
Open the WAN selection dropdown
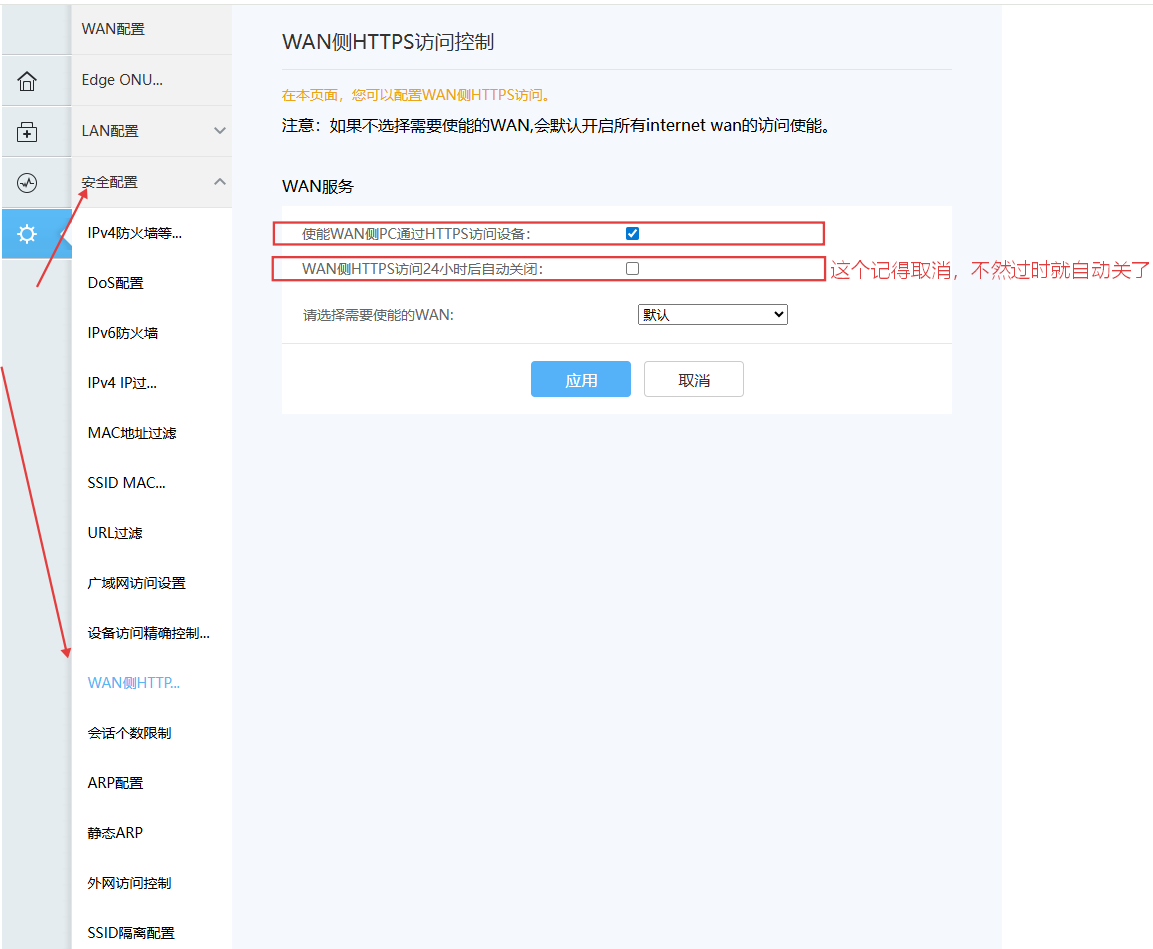tap(712, 315)
